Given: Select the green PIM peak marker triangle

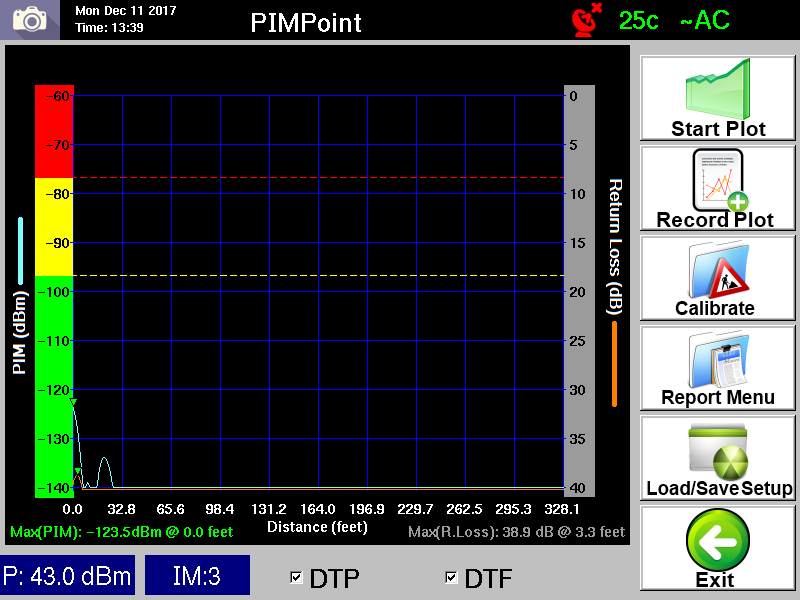Looking at the screenshot, I should pyautogui.click(x=73, y=403).
